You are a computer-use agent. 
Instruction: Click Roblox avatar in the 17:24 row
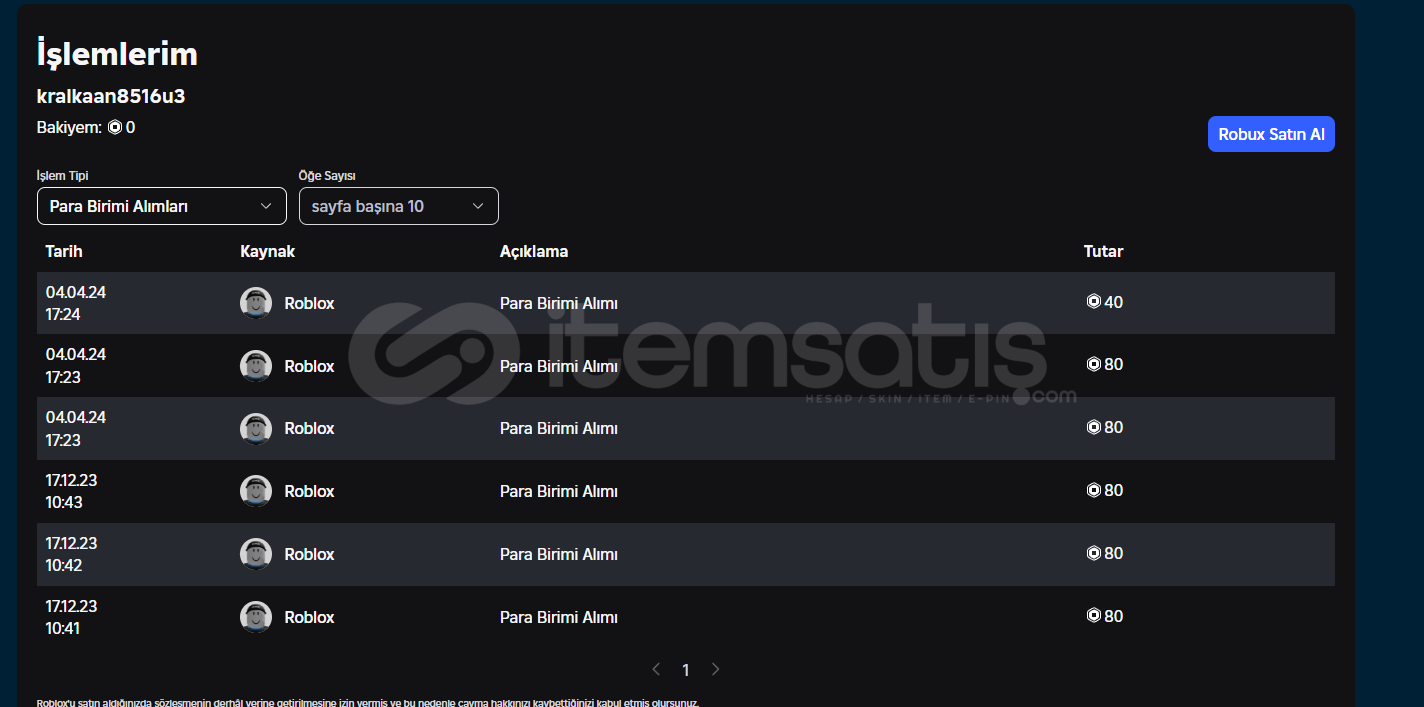[x=256, y=303]
